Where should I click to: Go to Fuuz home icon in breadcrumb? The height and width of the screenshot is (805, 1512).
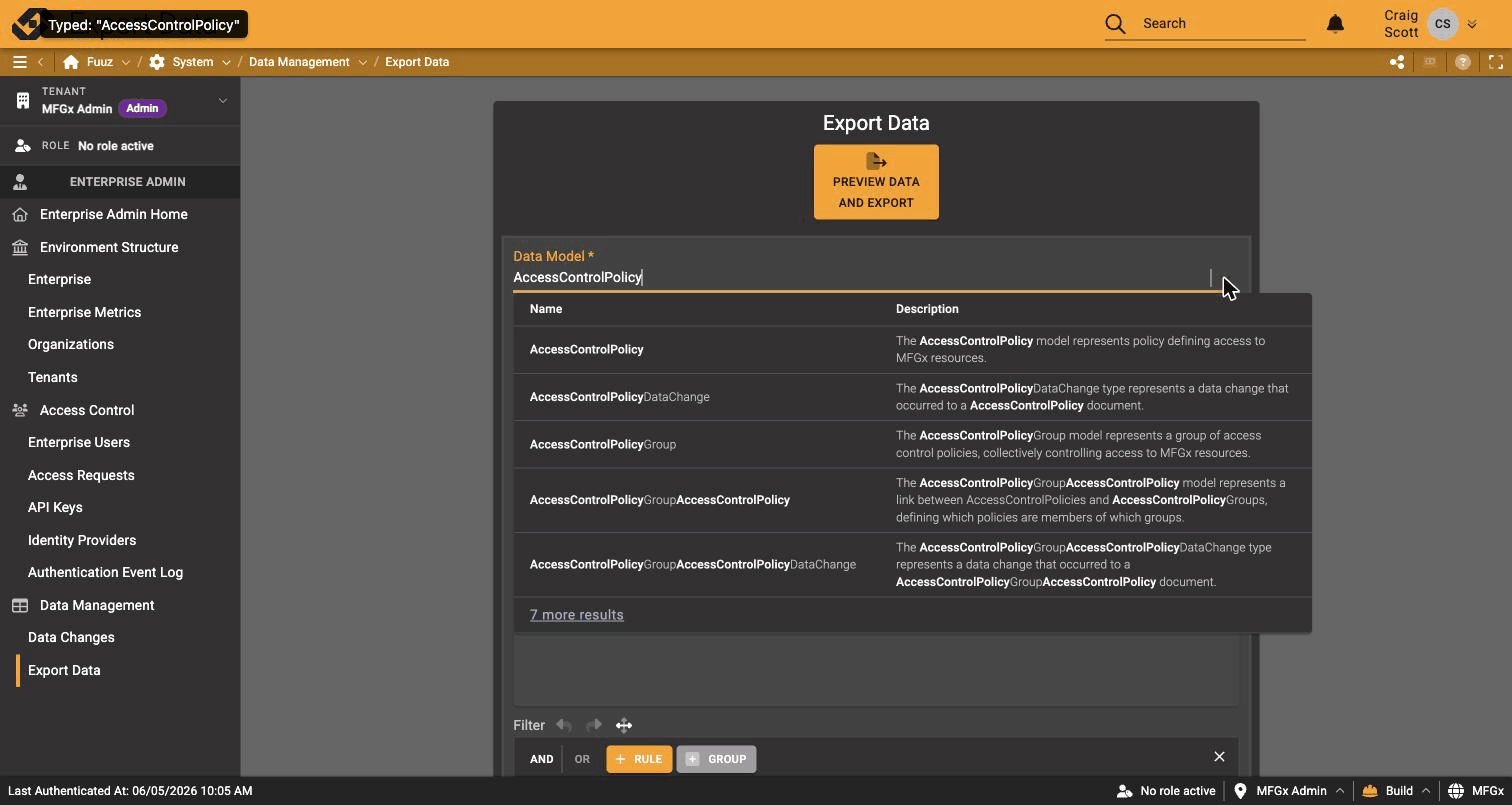pos(71,62)
